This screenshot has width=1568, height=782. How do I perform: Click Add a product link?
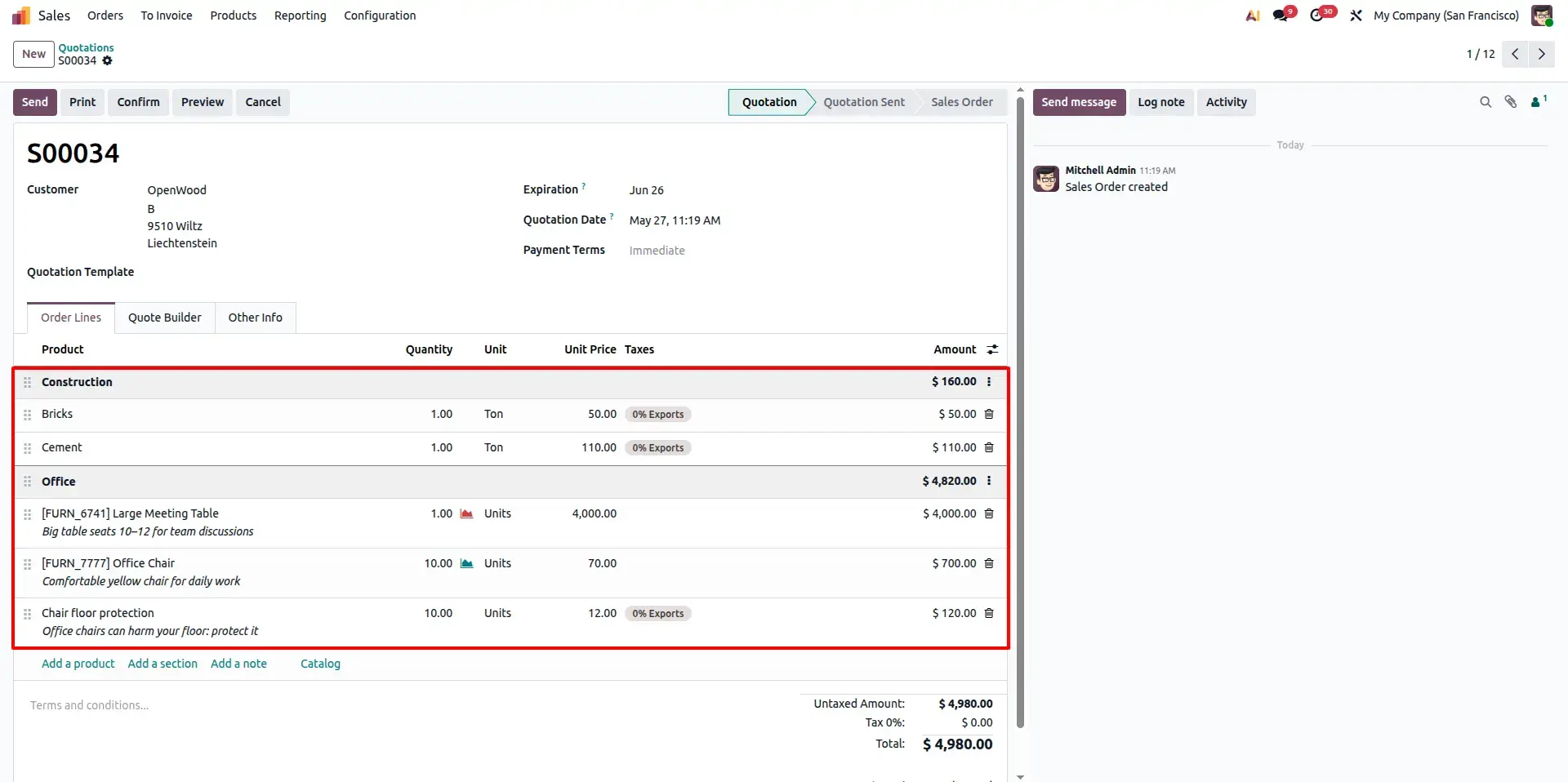78,664
